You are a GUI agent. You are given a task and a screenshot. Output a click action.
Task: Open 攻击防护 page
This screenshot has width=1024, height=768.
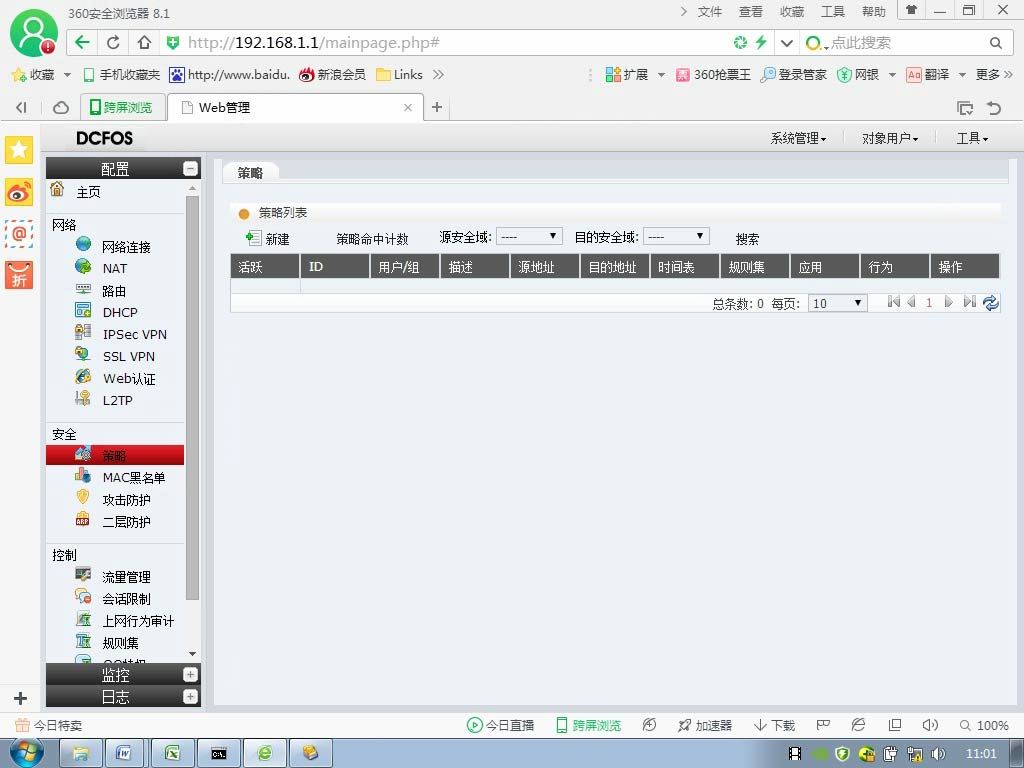(x=126, y=500)
